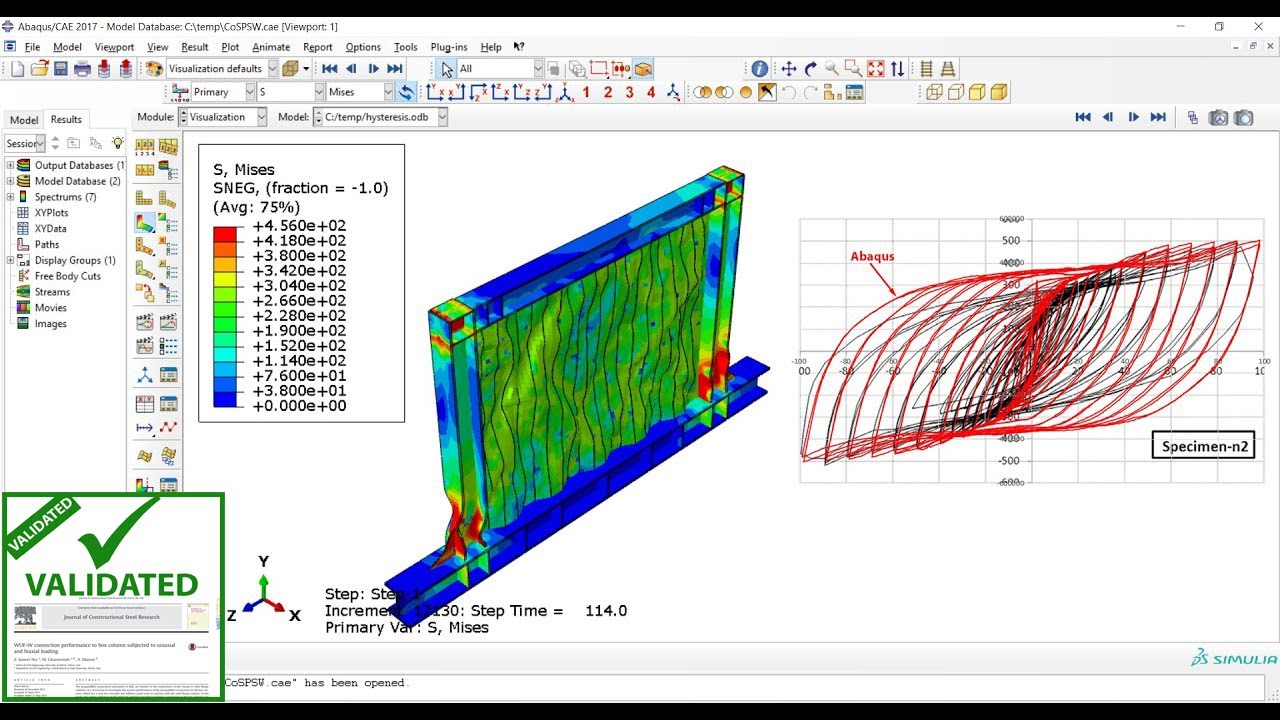This screenshot has width=1280, height=720.
Task: Click the camera snapshot icon on the right
Action: point(1243,117)
